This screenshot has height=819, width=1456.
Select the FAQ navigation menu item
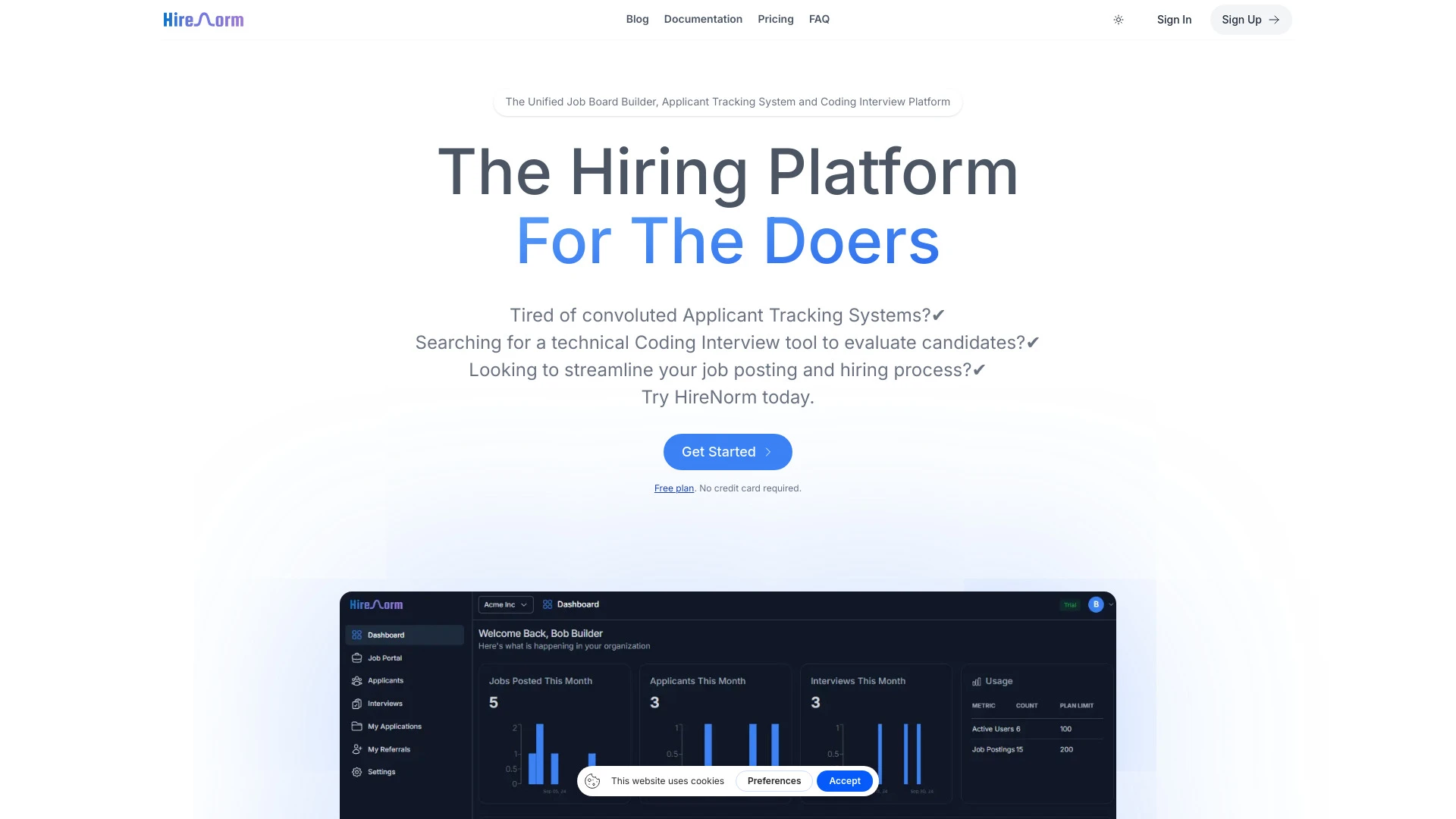tap(819, 19)
